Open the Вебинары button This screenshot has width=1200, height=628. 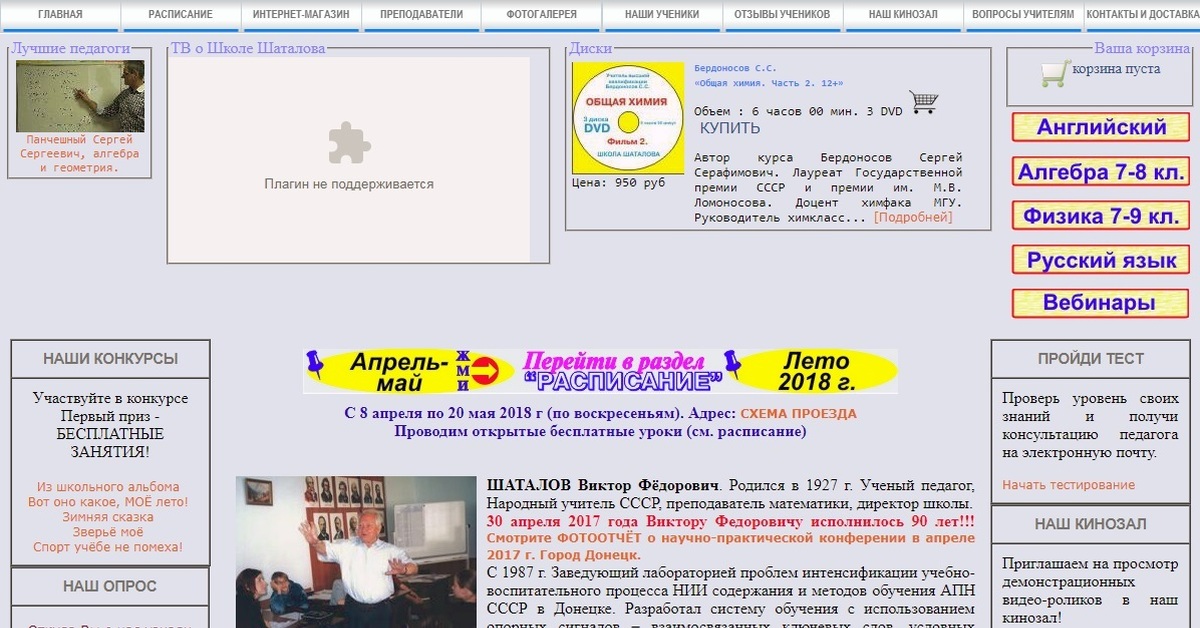pos(1101,304)
